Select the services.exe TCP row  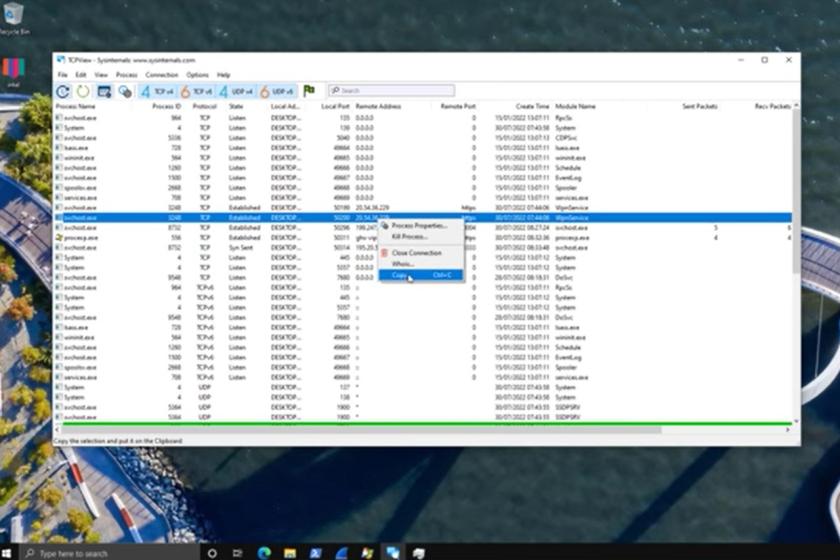pyautogui.click(x=423, y=198)
